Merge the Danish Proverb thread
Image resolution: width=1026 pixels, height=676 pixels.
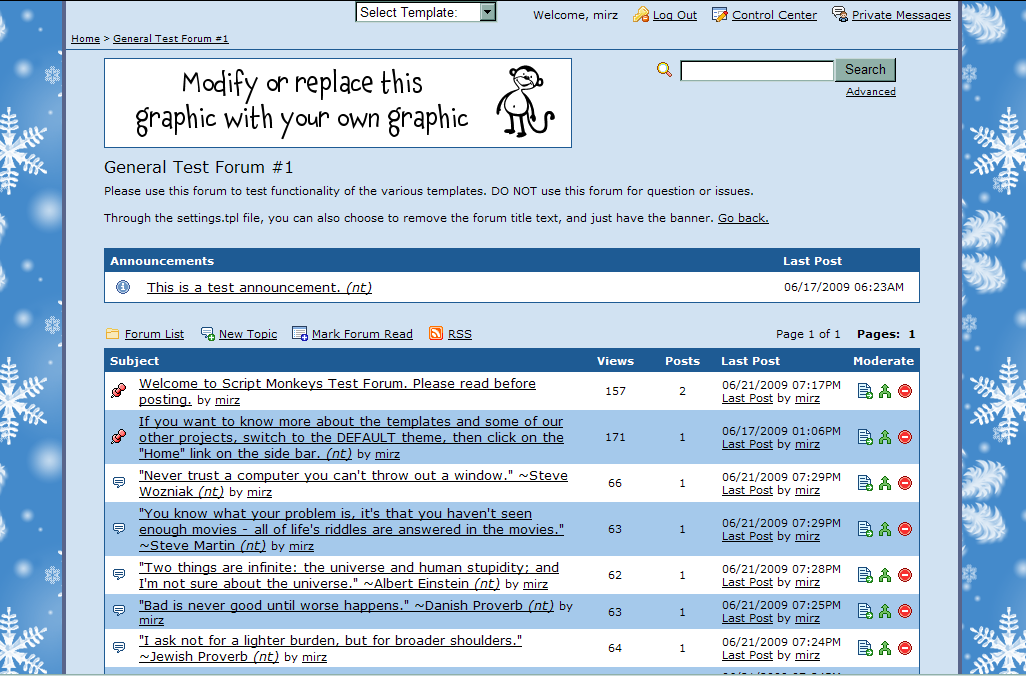coord(885,611)
